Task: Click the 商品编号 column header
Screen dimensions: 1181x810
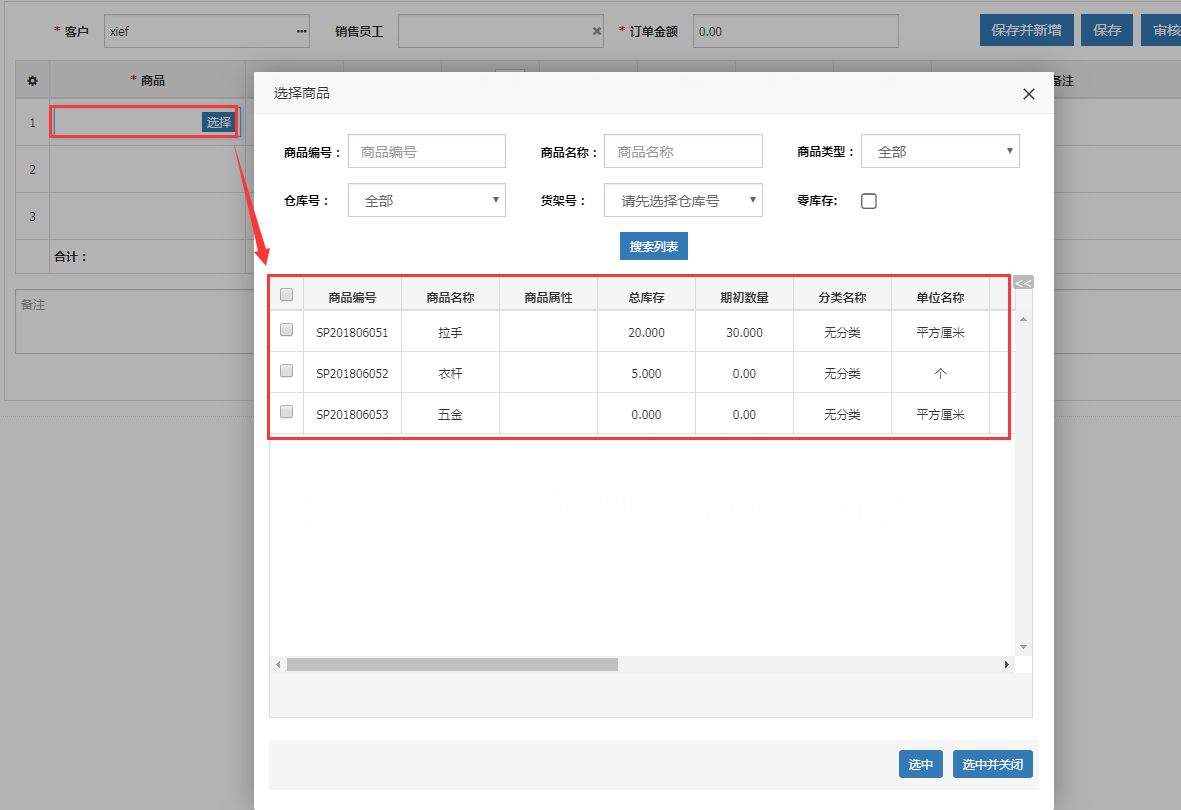Action: coord(352,298)
